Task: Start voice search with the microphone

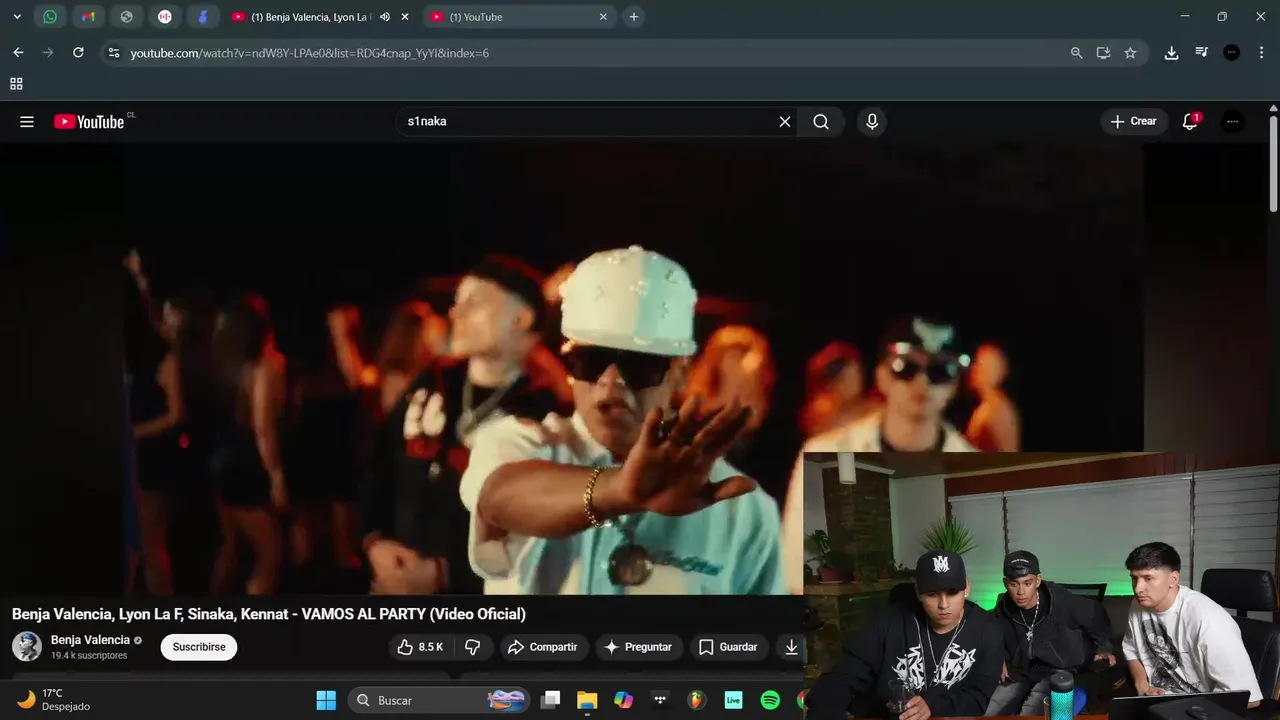Action: (x=872, y=122)
